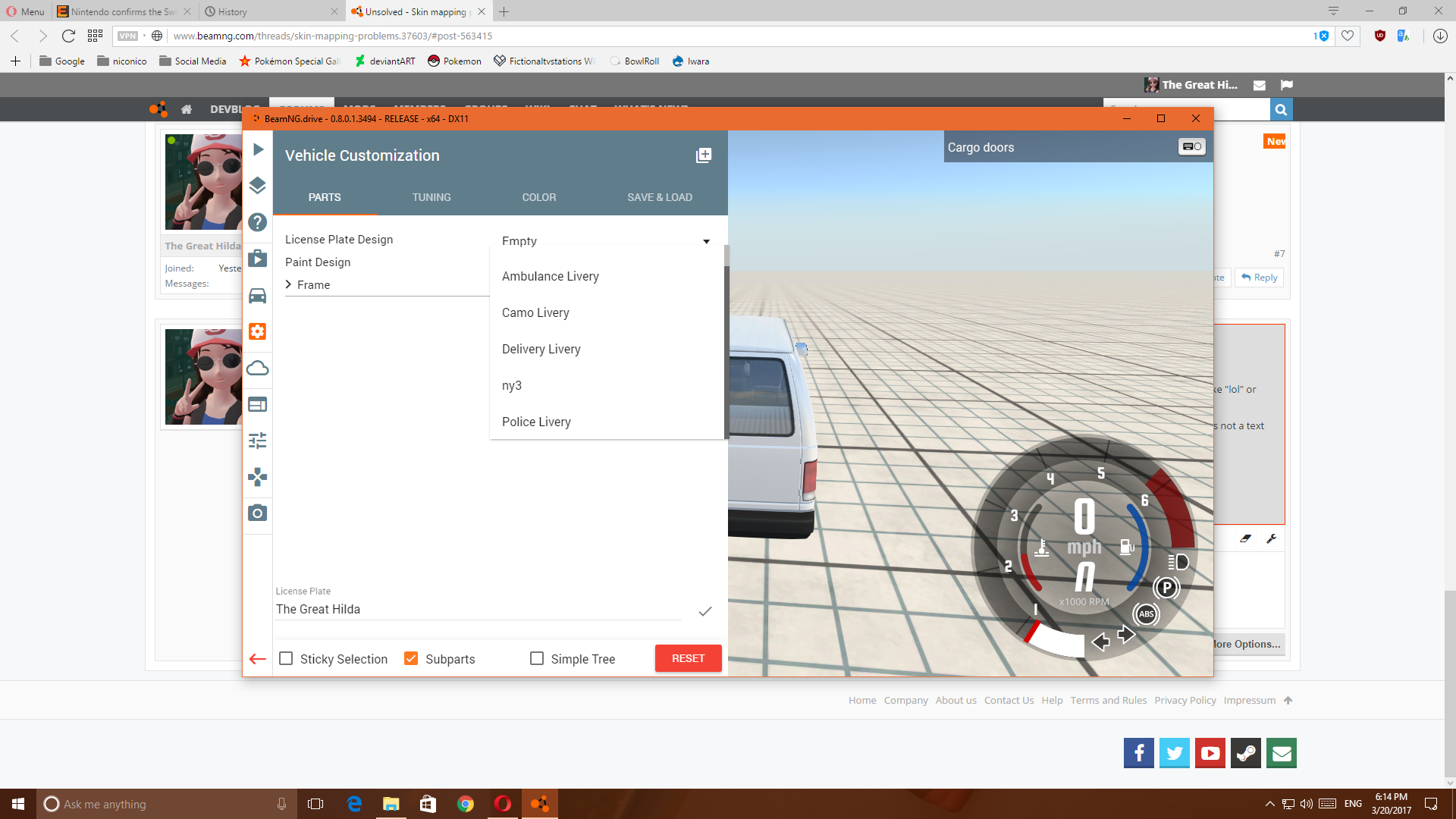
Task: Click the forum search magnifier button
Action: click(x=1281, y=110)
